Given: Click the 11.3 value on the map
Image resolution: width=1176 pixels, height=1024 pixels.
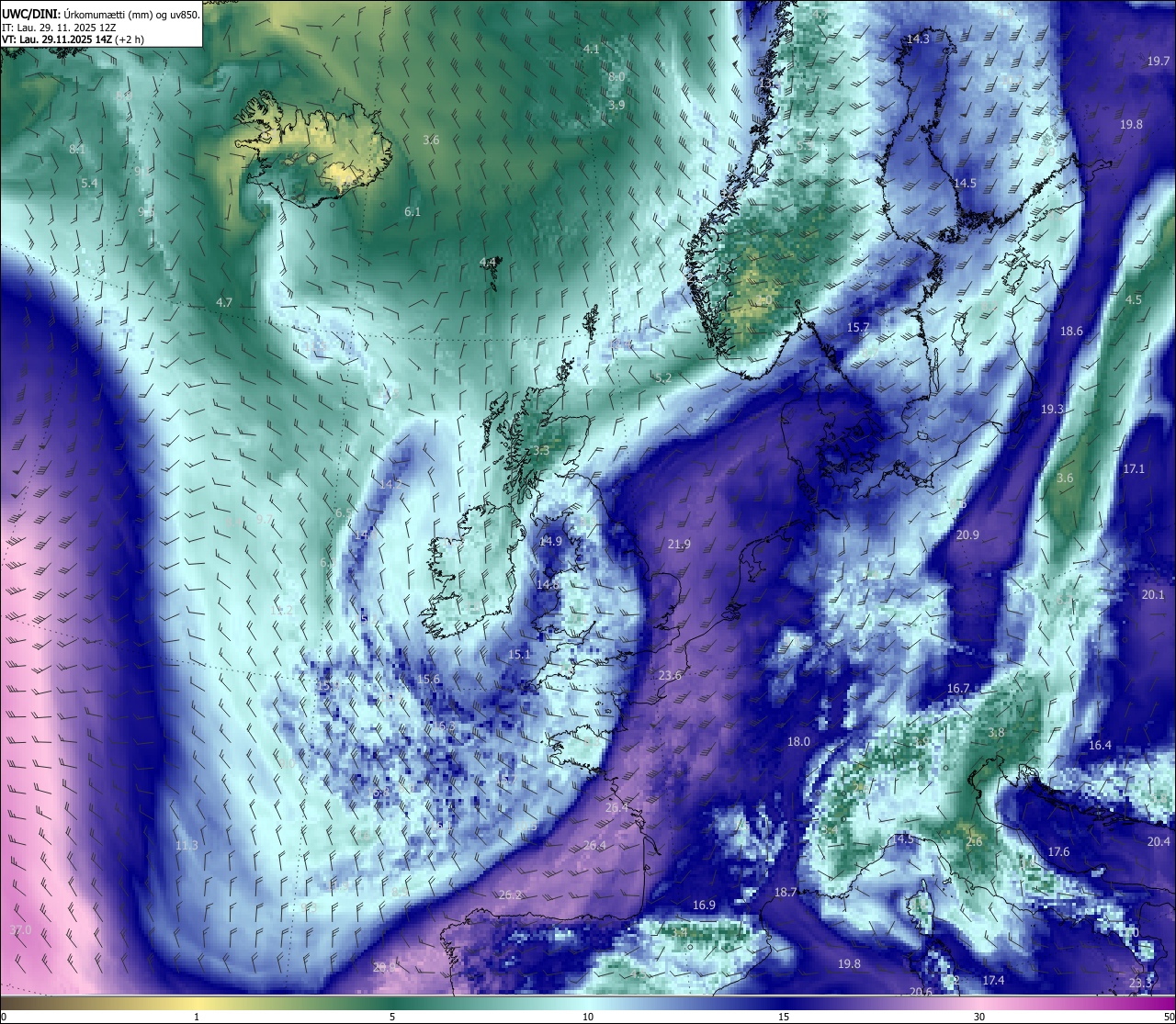Looking at the screenshot, I should click(187, 845).
